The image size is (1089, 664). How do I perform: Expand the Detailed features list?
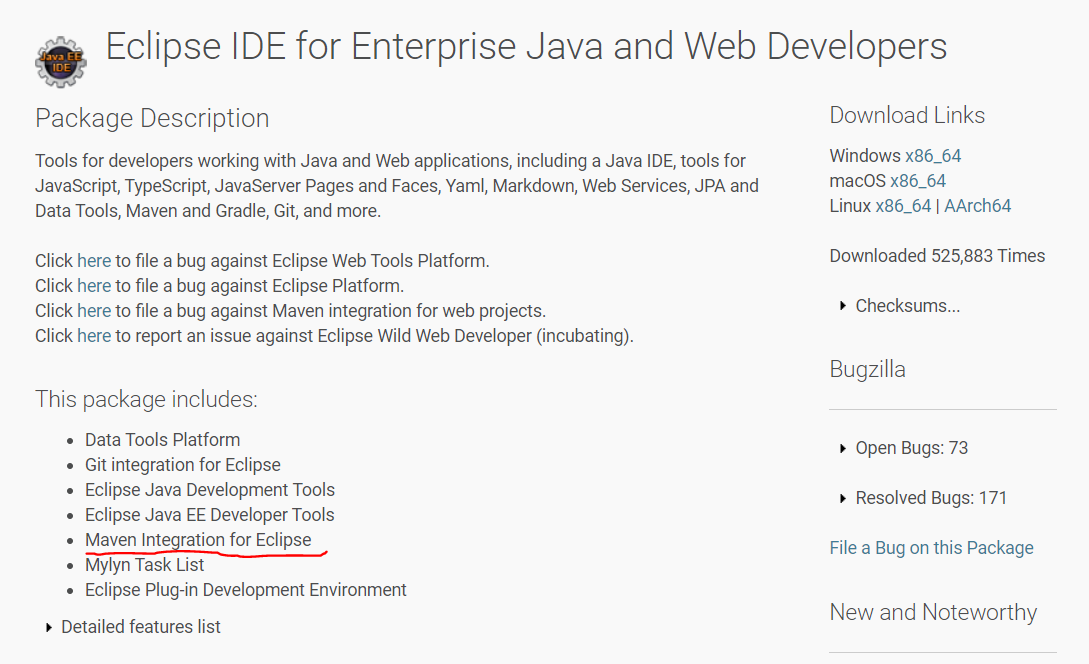(133, 626)
